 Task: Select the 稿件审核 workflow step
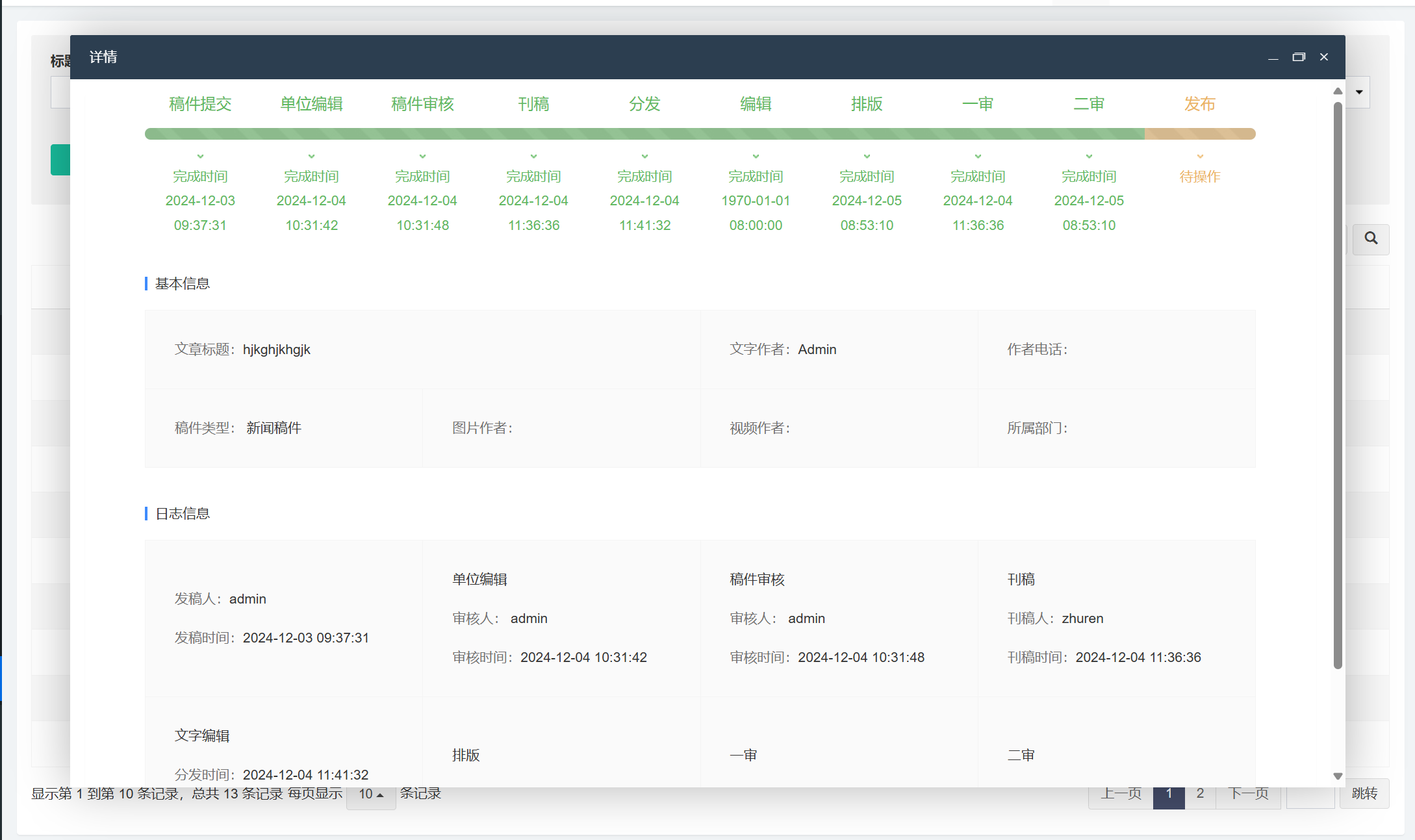(422, 104)
